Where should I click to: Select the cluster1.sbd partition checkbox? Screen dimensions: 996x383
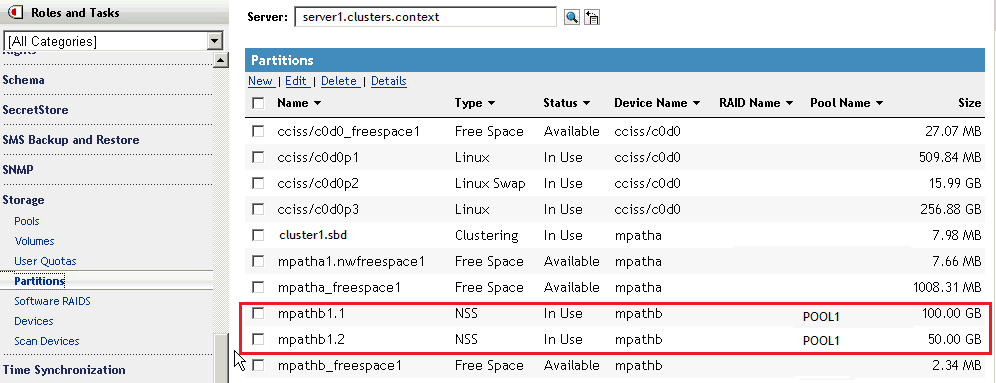[x=258, y=235]
